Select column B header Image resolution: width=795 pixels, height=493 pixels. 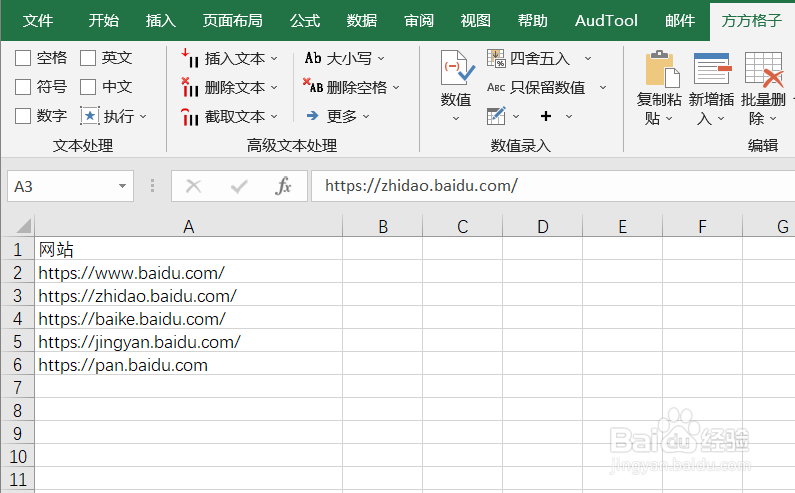tap(383, 226)
